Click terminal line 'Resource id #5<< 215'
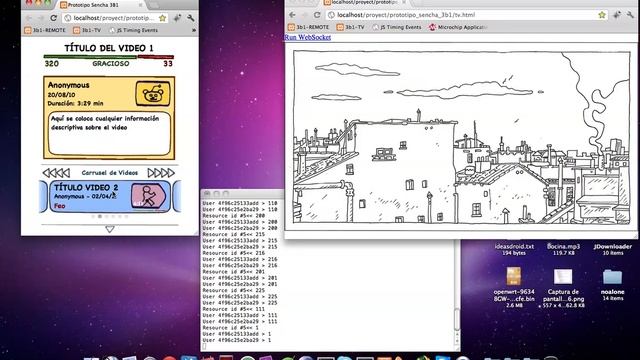This screenshot has width=640, height=360. [x=234, y=234]
